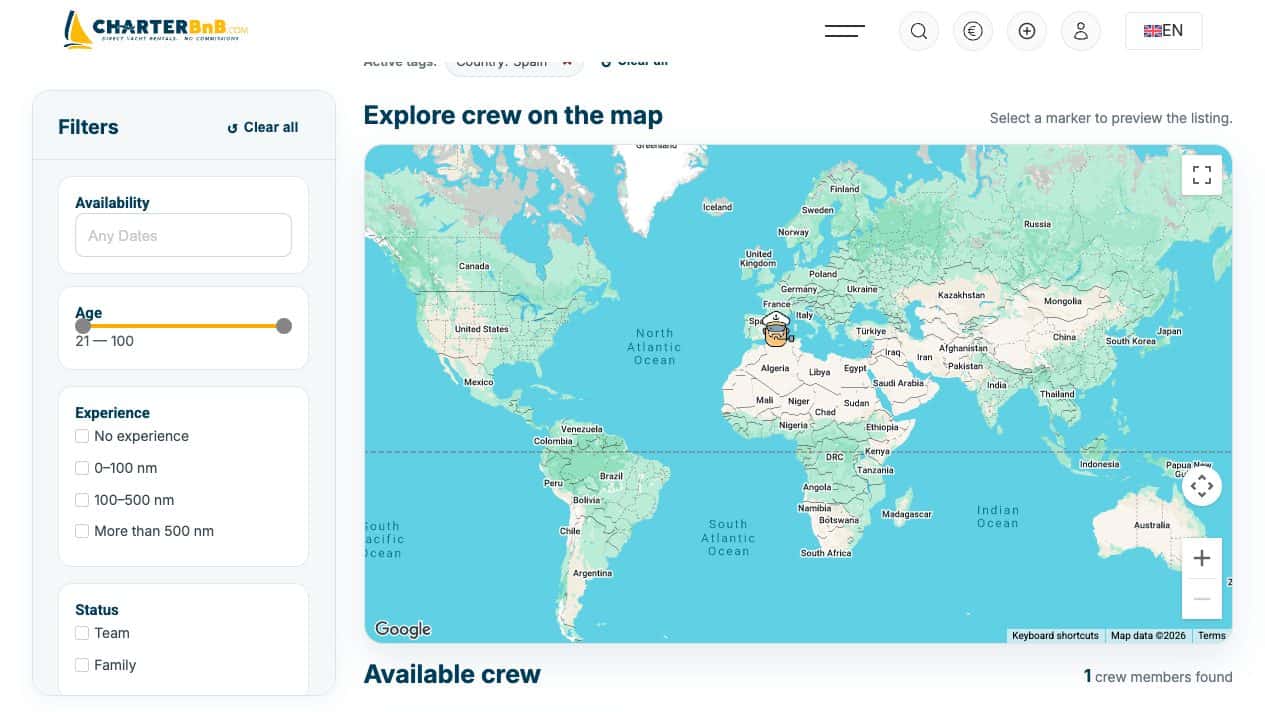Click the Clear all link beside active tags
Image resolution: width=1265 pixels, height=712 pixels.
tap(634, 61)
